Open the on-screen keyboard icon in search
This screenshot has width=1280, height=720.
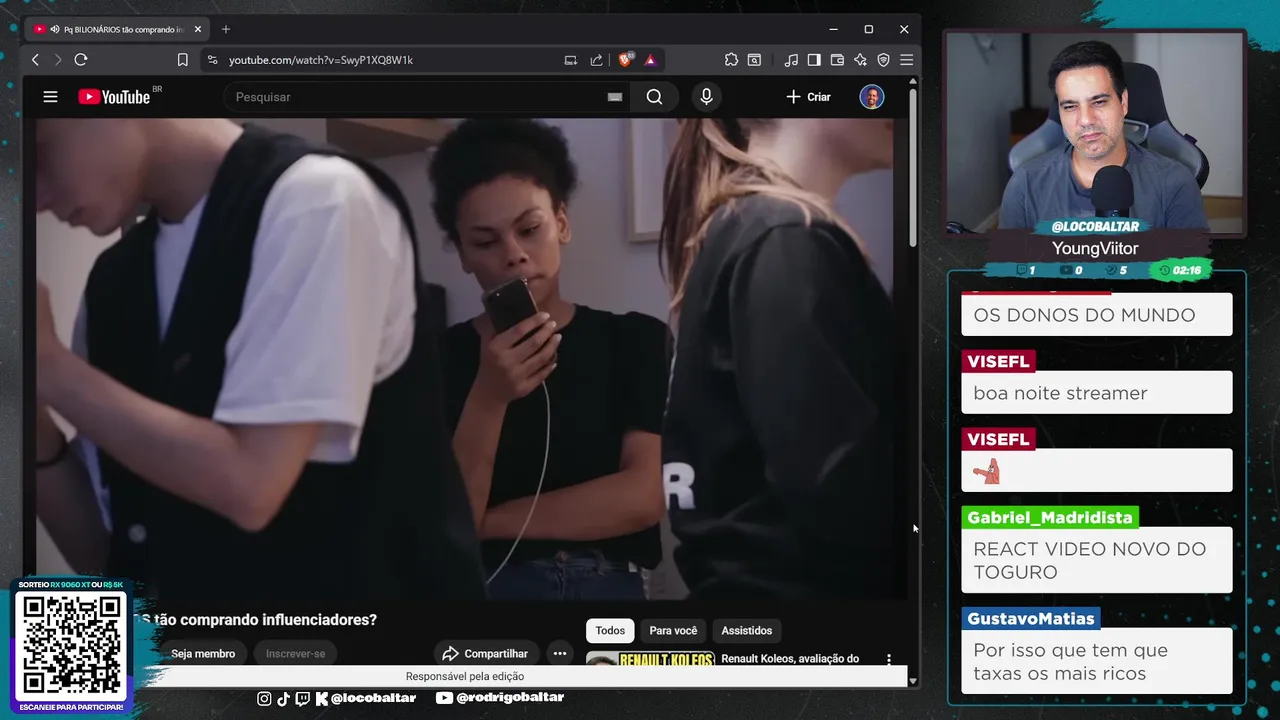coord(615,97)
